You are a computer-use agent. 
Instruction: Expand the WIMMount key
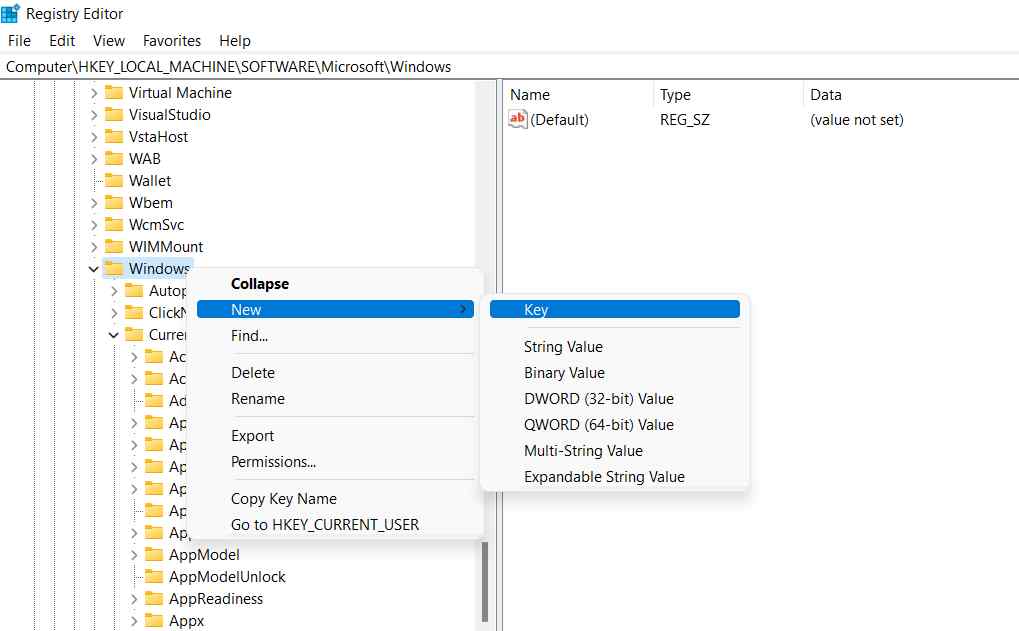[x=94, y=248]
